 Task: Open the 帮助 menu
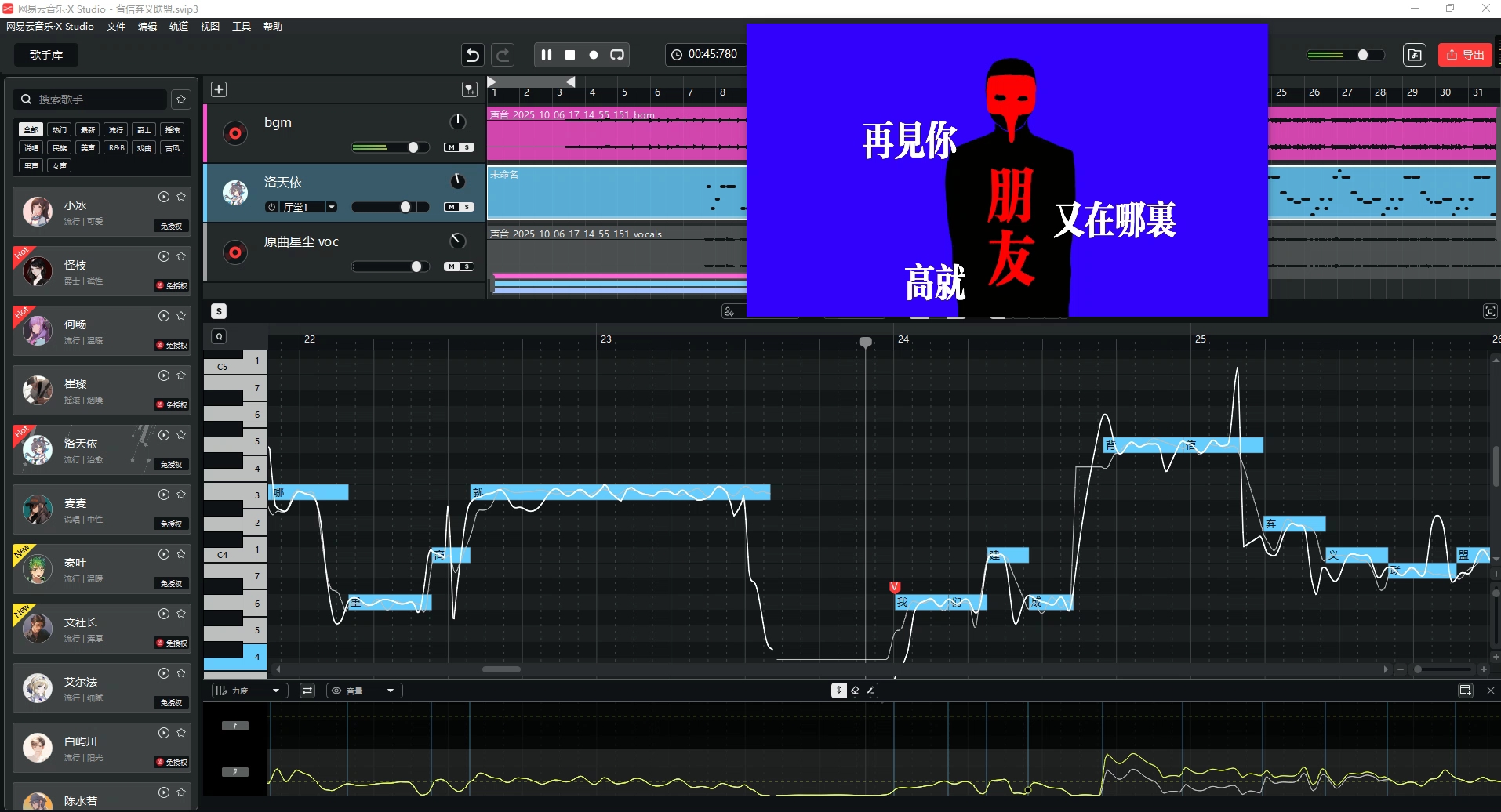pyautogui.click(x=273, y=27)
